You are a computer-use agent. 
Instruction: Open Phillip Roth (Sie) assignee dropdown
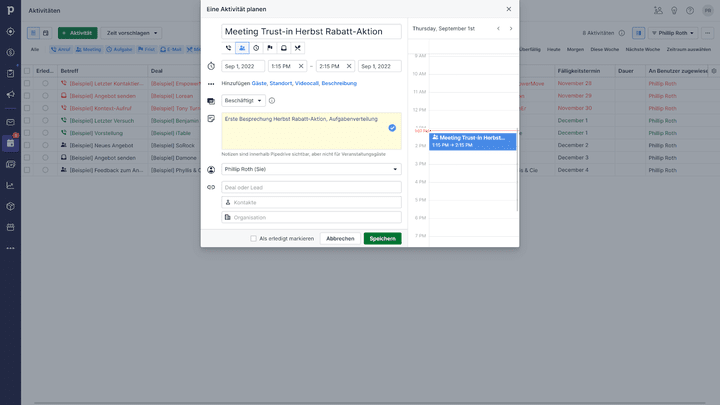tap(311, 169)
